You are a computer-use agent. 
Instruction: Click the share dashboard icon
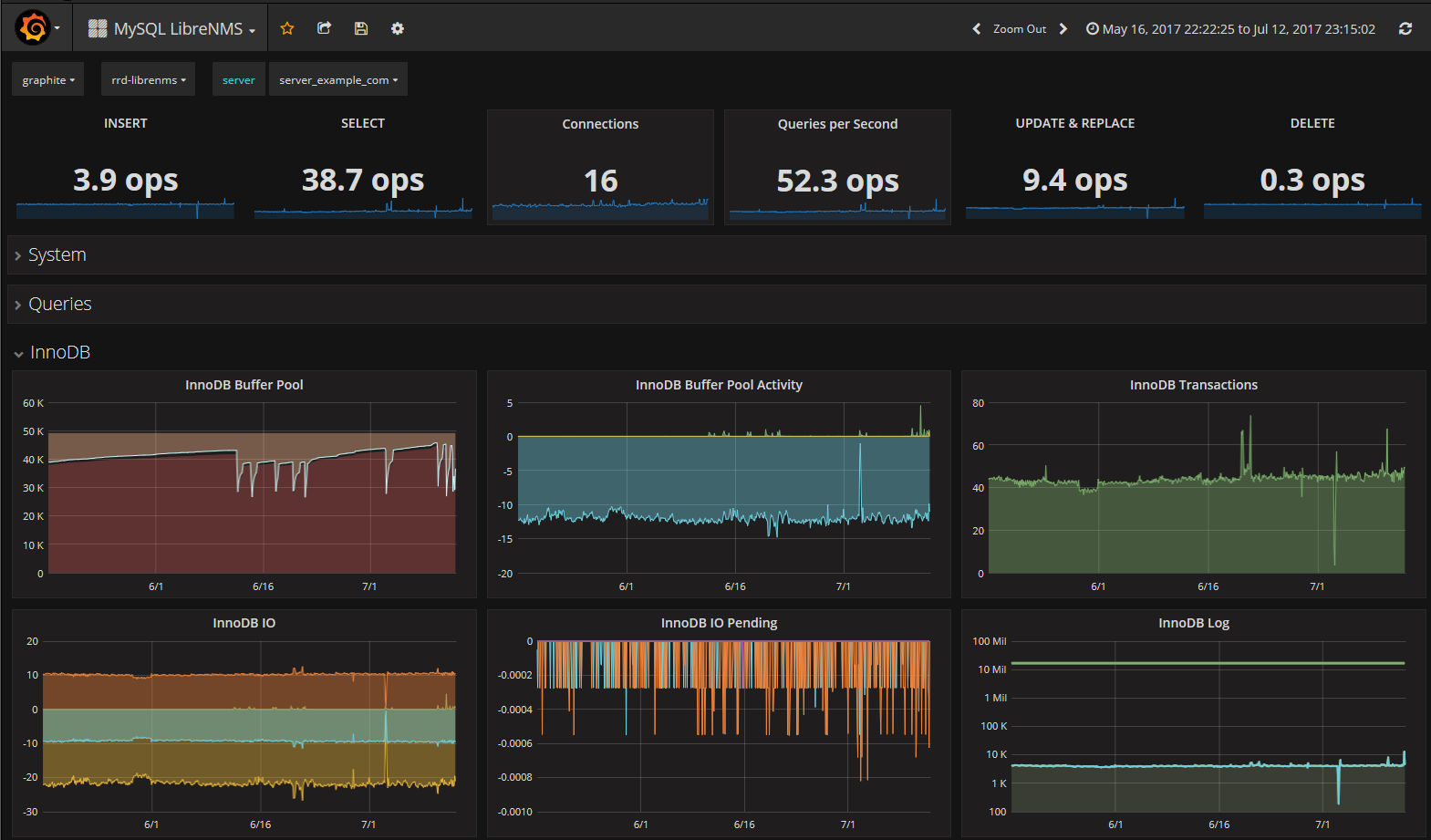tap(324, 28)
